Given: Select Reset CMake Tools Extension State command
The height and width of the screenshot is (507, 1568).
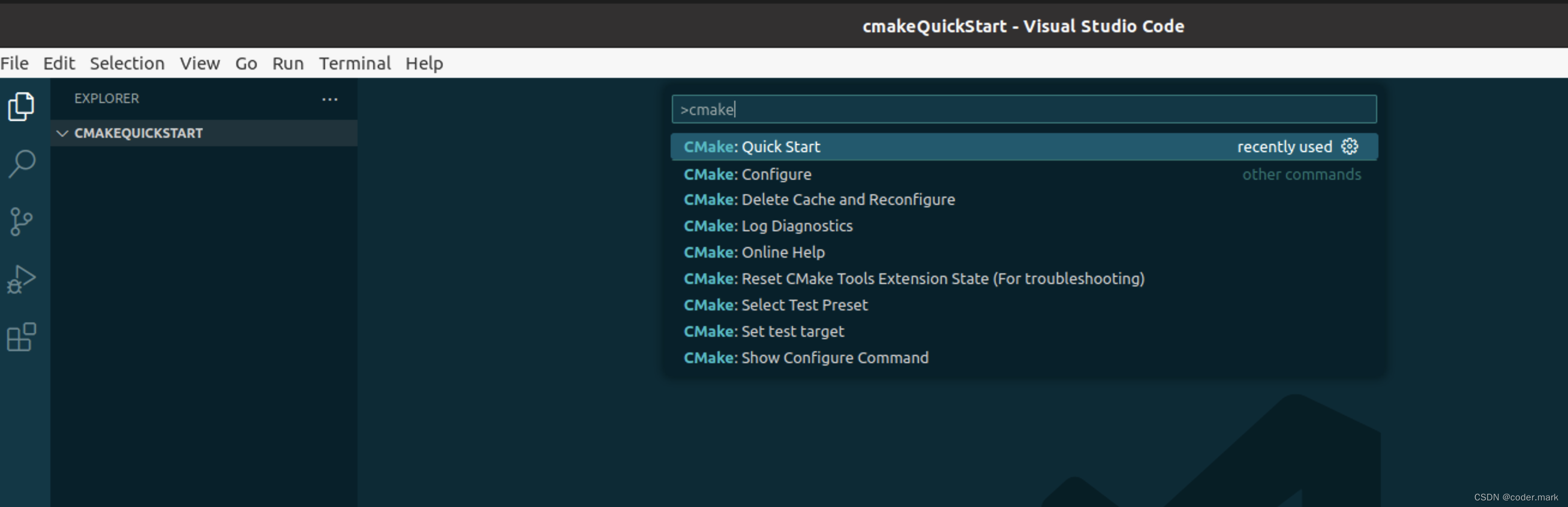Looking at the screenshot, I should click(x=1024, y=279).
